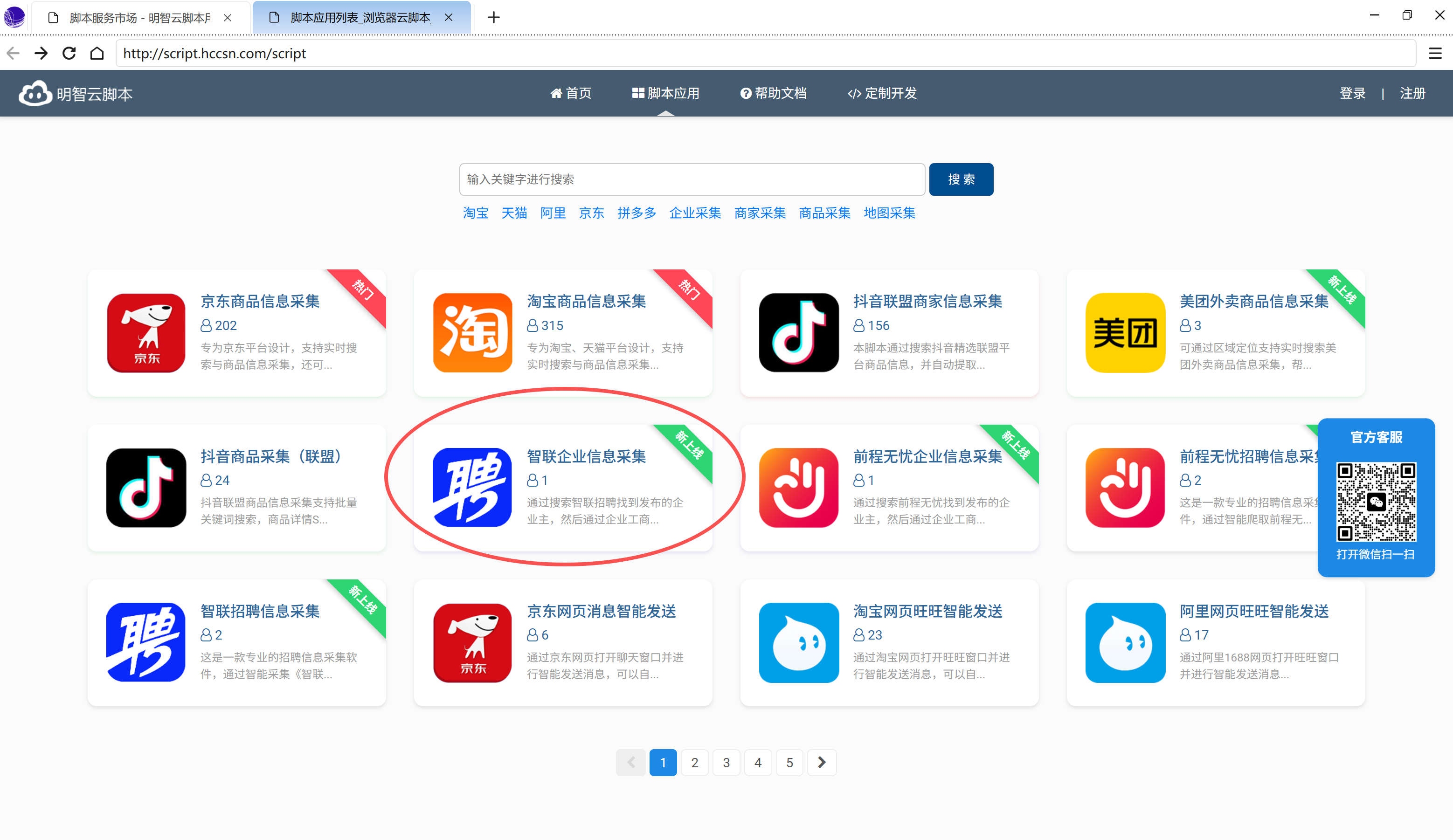Open the 淘宝商品信息采集 title

[587, 301]
